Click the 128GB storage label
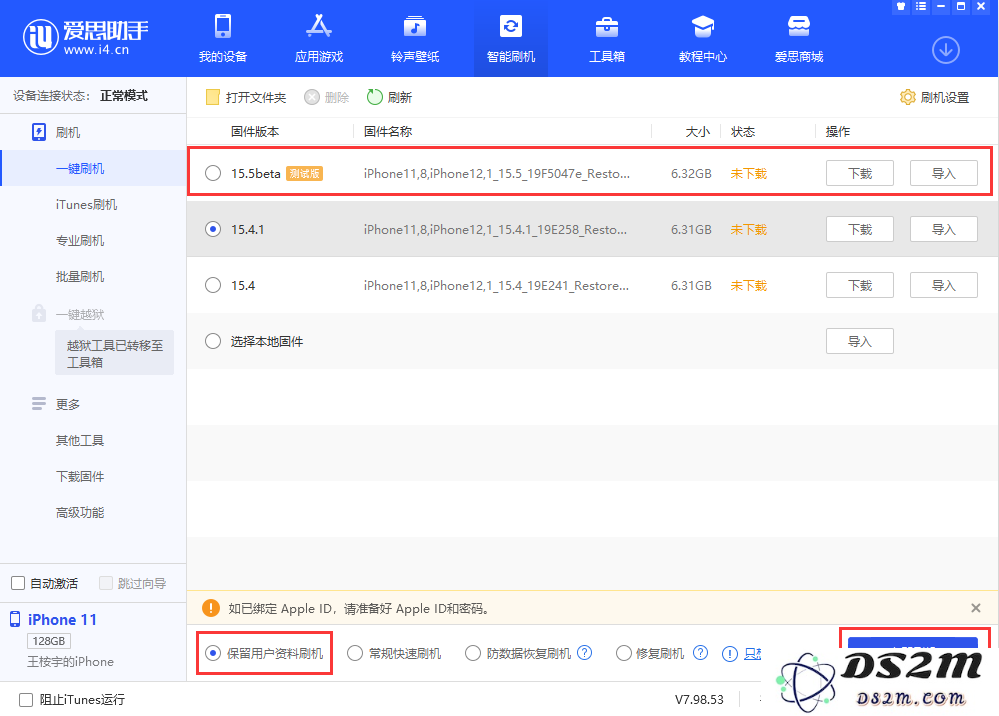The height and width of the screenshot is (716, 999). [x=49, y=641]
